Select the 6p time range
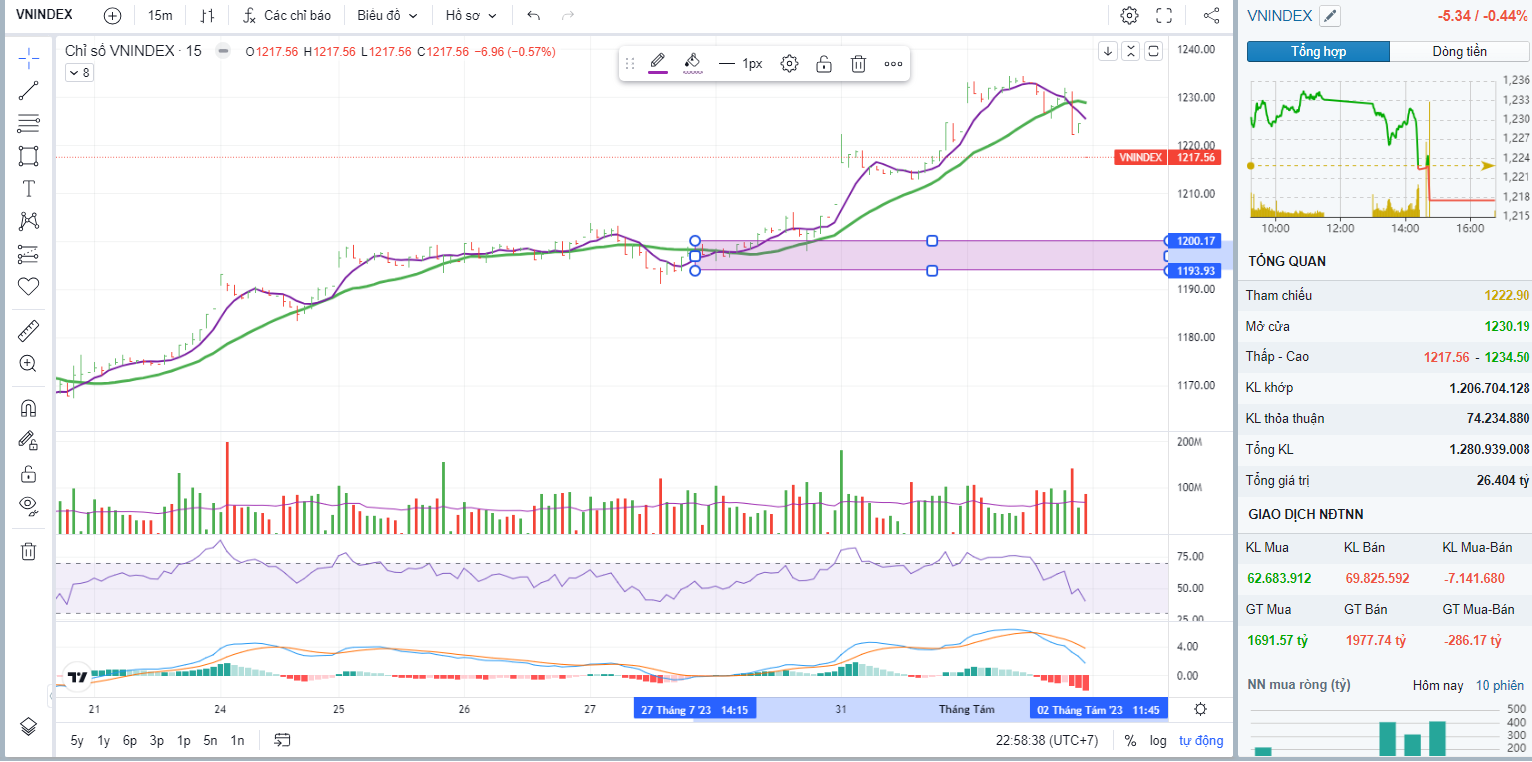 130,741
